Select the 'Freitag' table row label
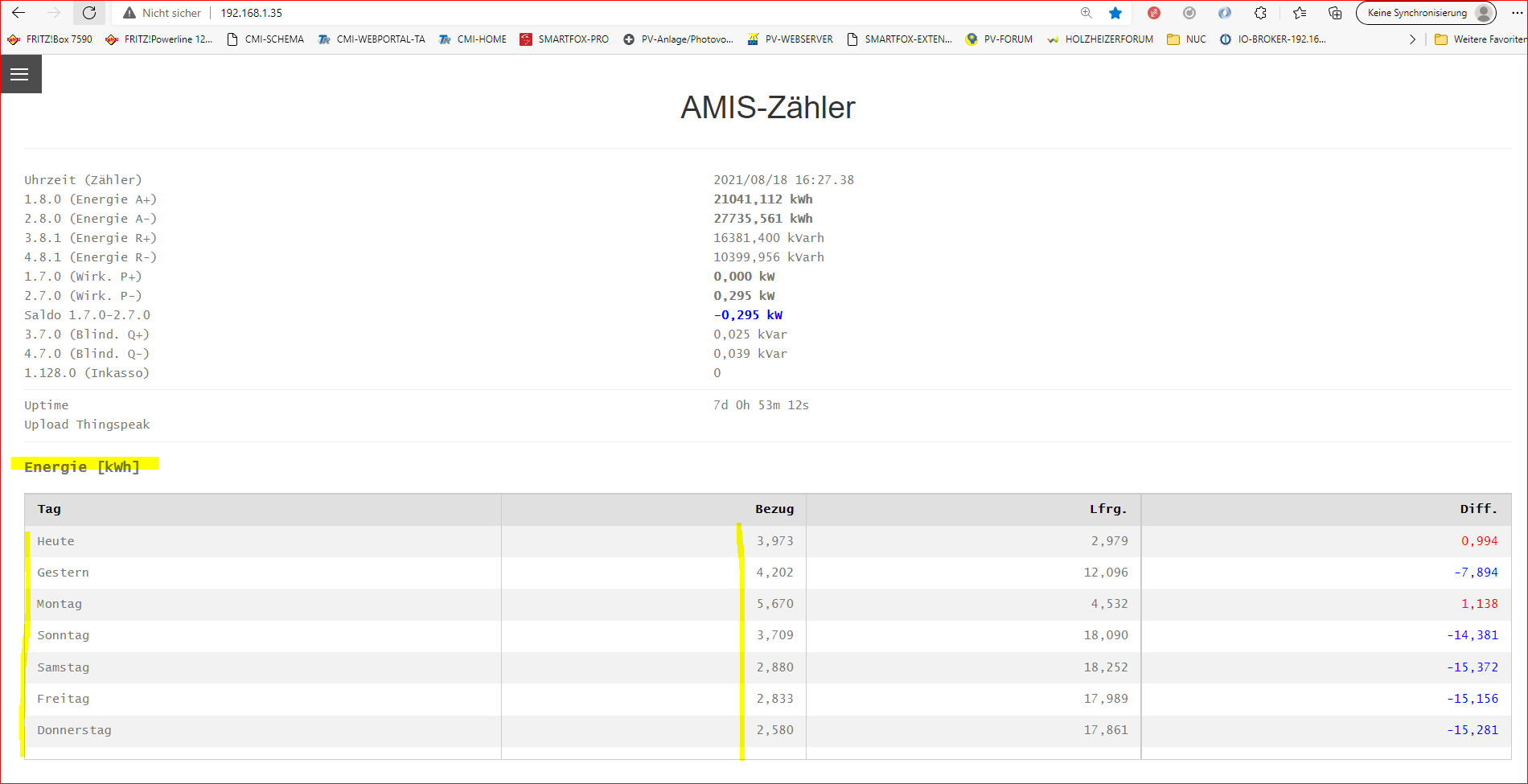 (63, 699)
